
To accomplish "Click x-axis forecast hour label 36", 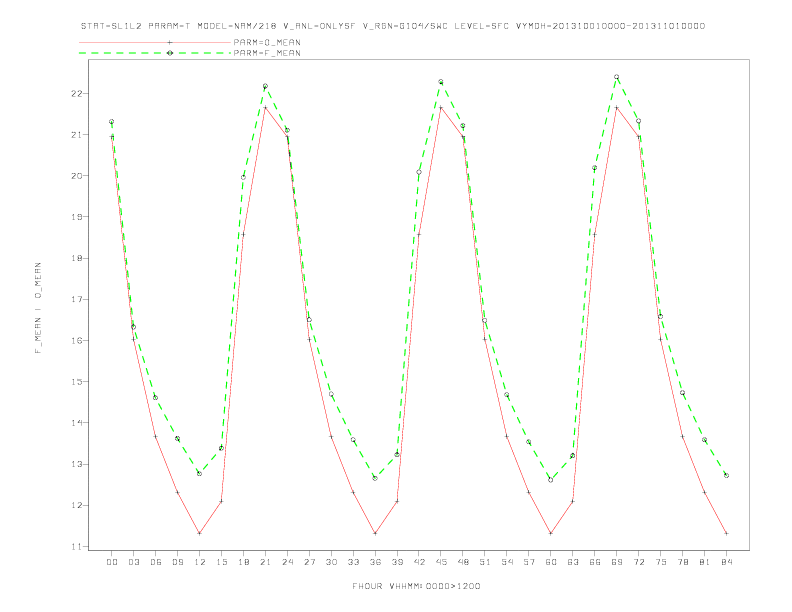I will click(x=375, y=562).
